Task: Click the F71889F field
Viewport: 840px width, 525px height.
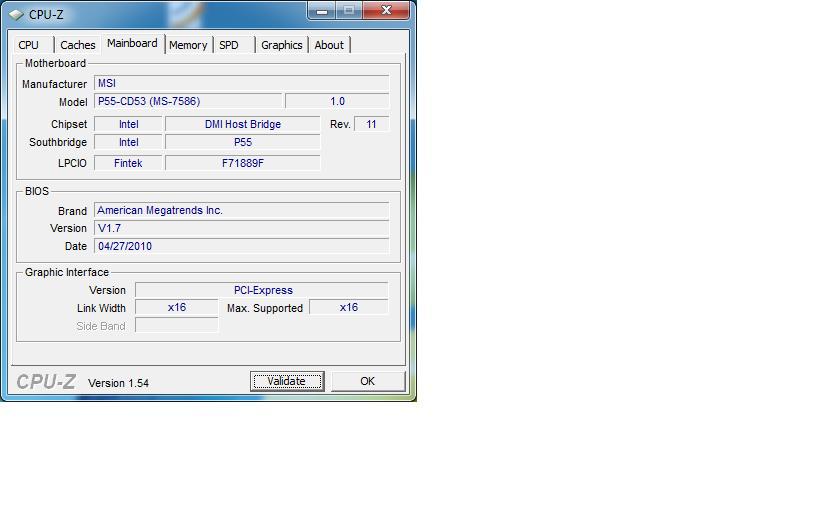Action: click(x=243, y=163)
